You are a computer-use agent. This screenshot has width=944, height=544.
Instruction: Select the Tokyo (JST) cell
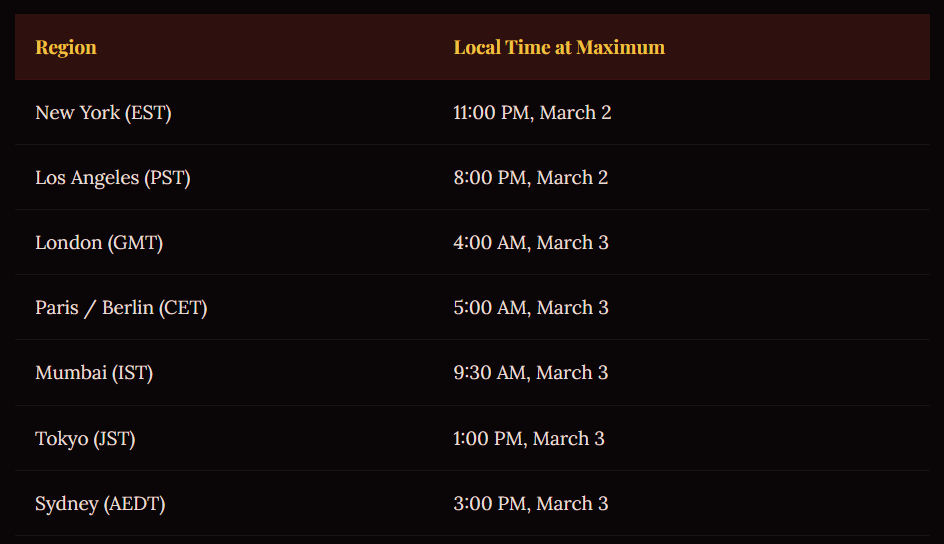85,439
